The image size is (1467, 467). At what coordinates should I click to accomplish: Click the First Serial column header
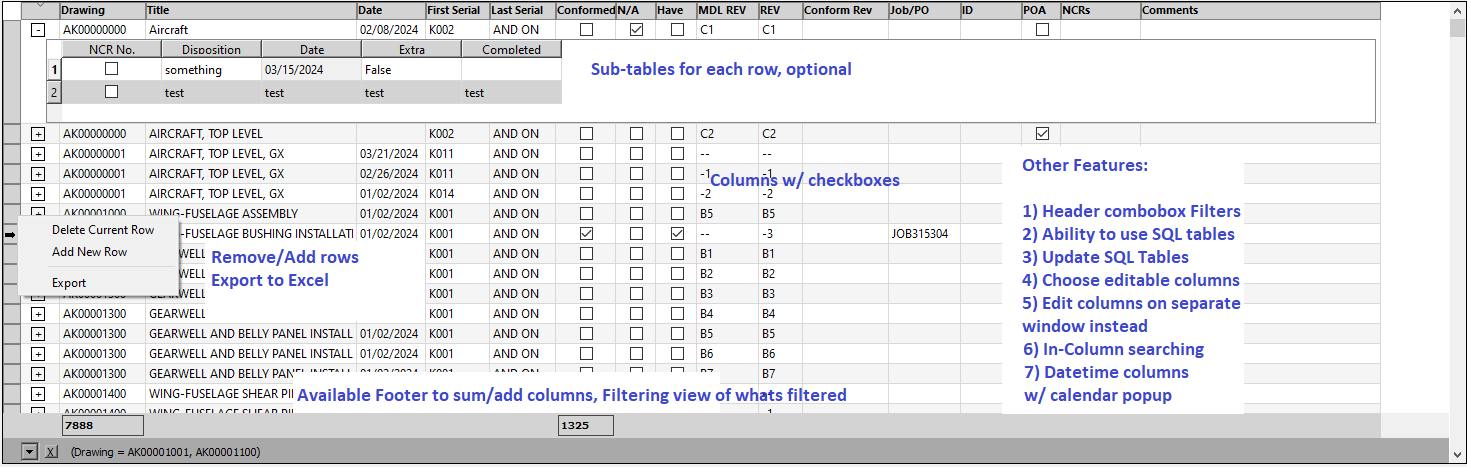pos(457,10)
